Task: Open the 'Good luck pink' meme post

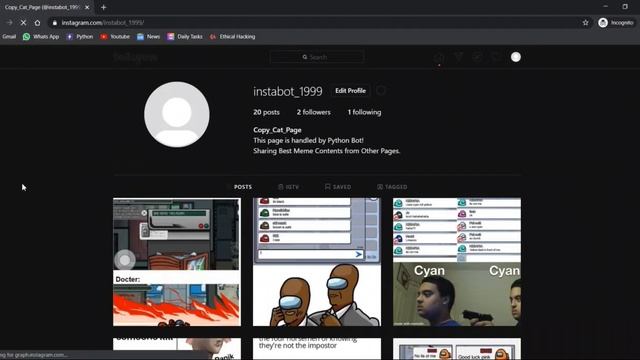Action: pos(457,349)
